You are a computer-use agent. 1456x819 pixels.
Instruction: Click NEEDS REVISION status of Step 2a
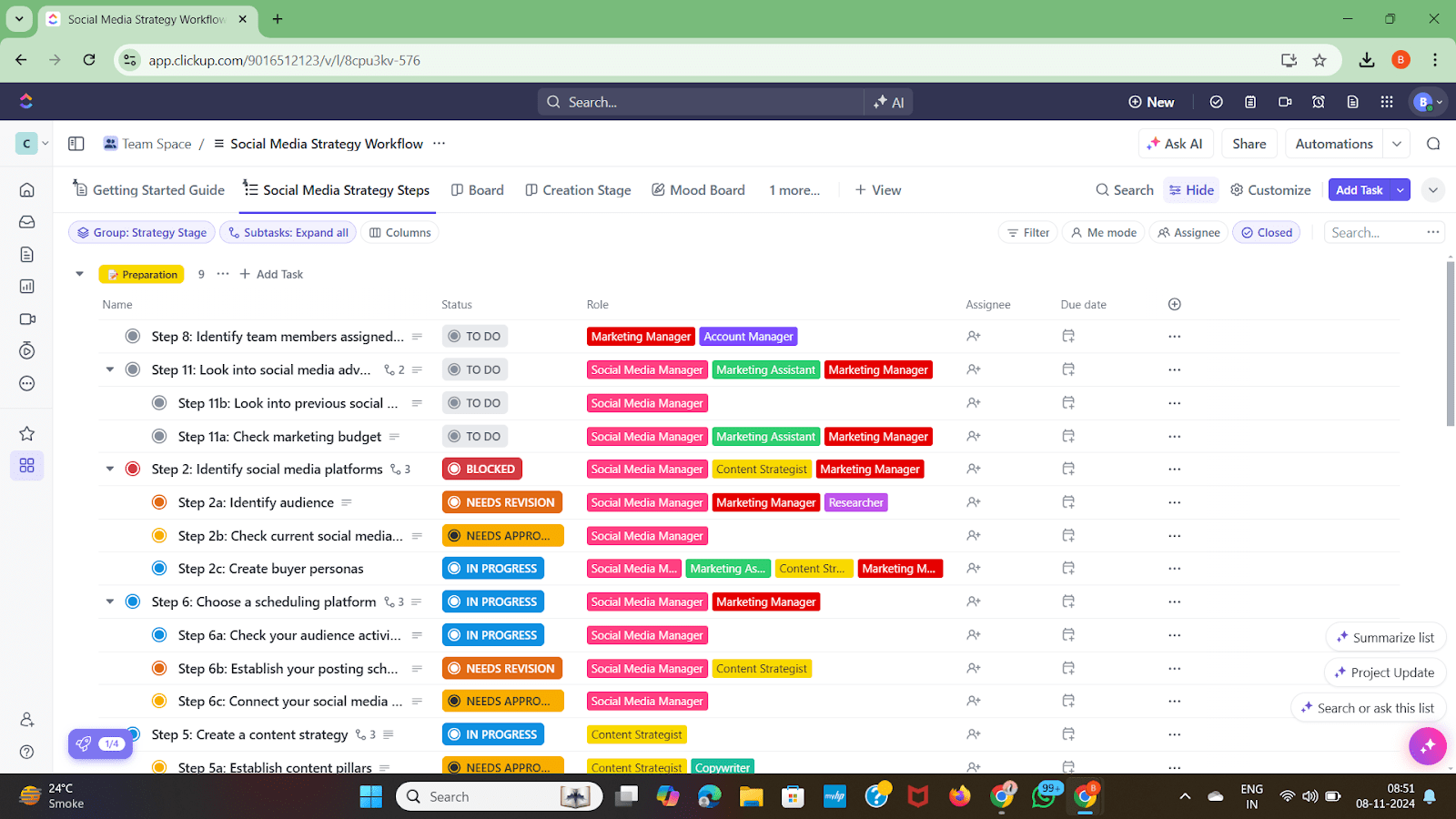pos(501,502)
